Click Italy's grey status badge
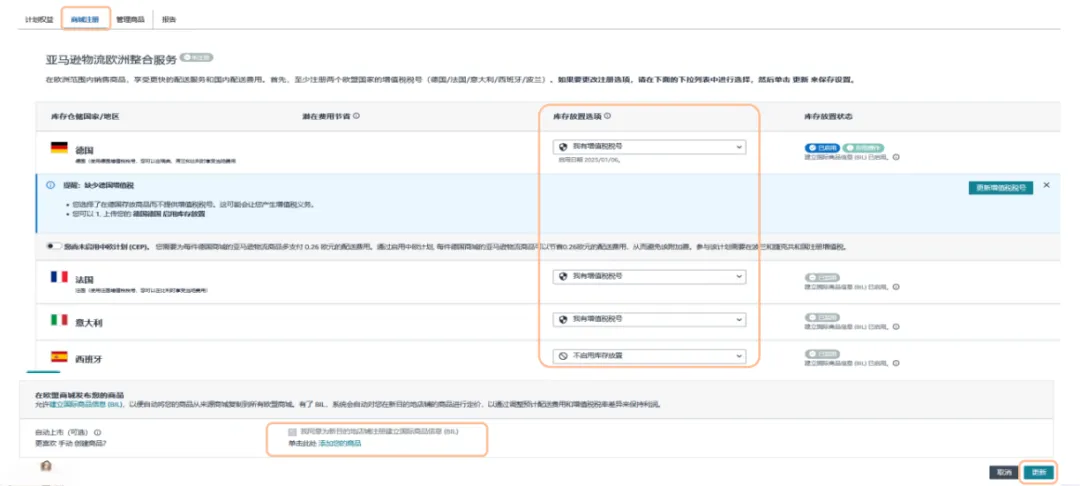Screen dimensions: 1080x486 (x=822, y=317)
